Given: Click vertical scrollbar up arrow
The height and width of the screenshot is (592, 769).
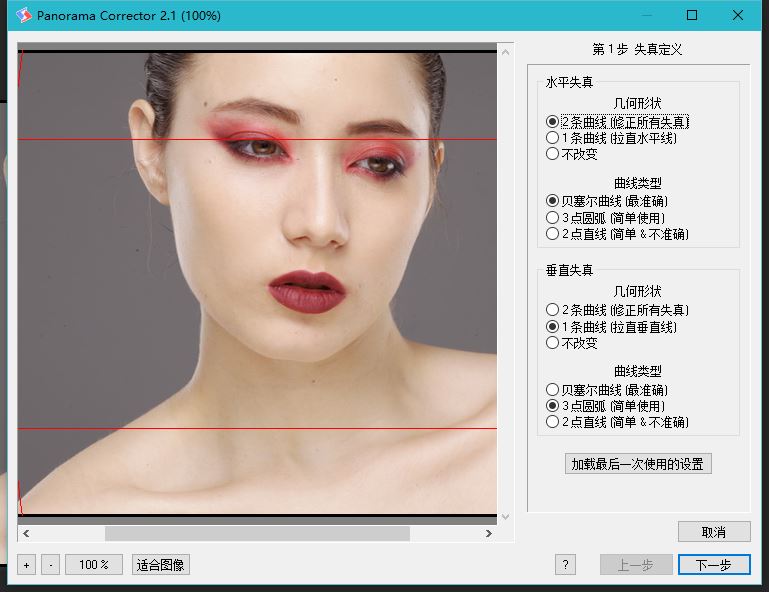Looking at the screenshot, I should click(506, 51).
